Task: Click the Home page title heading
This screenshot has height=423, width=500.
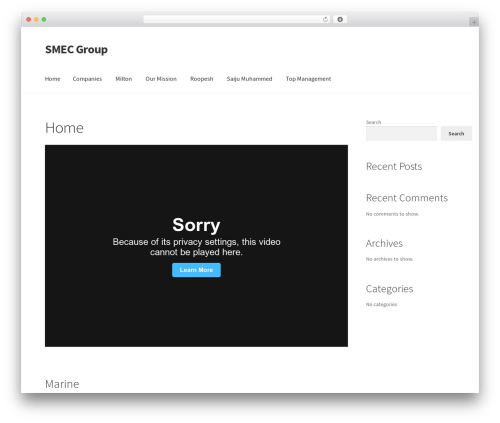Action: pos(64,128)
